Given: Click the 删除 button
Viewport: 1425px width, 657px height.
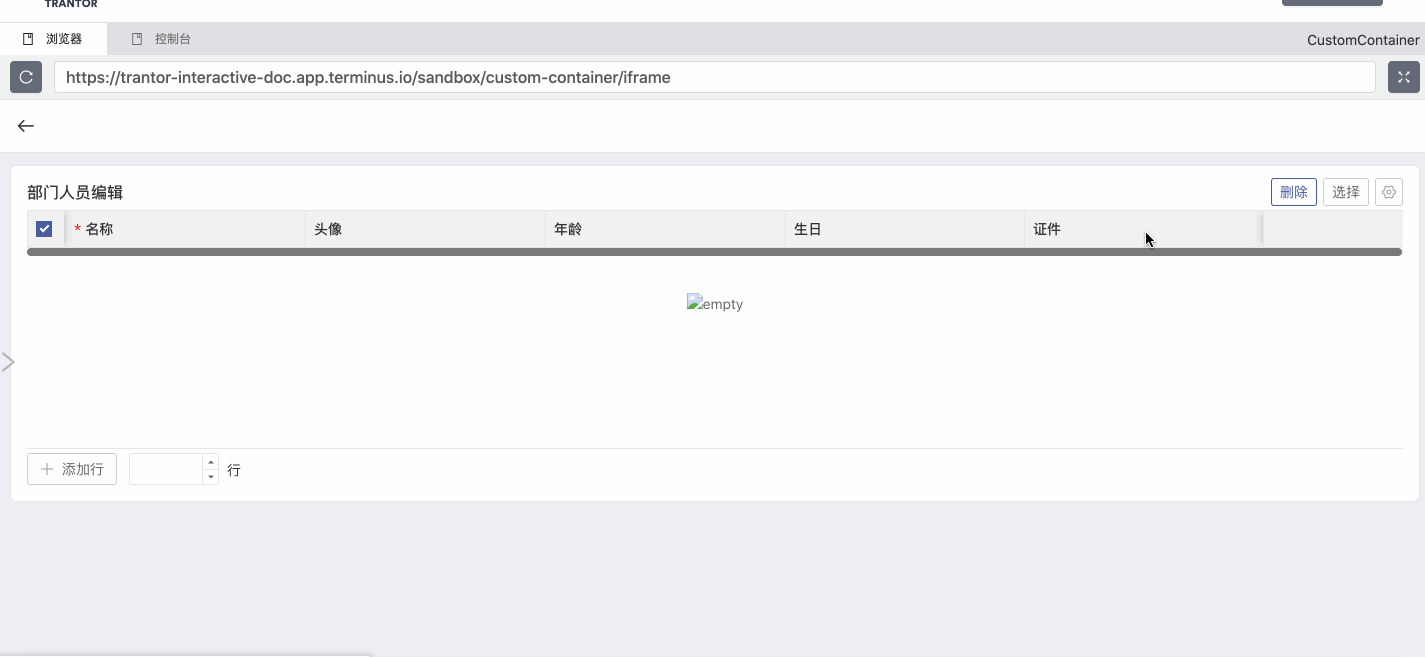Looking at the screenshot, I should point(1293,192).
